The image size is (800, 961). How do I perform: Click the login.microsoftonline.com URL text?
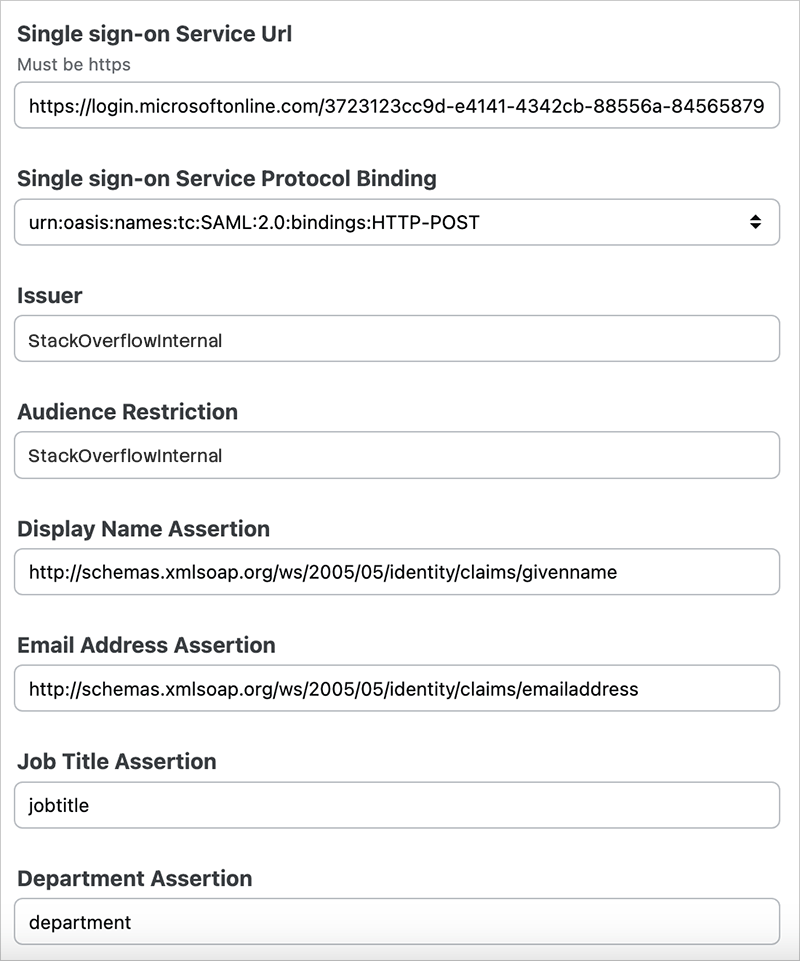pyautogui.click(x=396, y=105)
